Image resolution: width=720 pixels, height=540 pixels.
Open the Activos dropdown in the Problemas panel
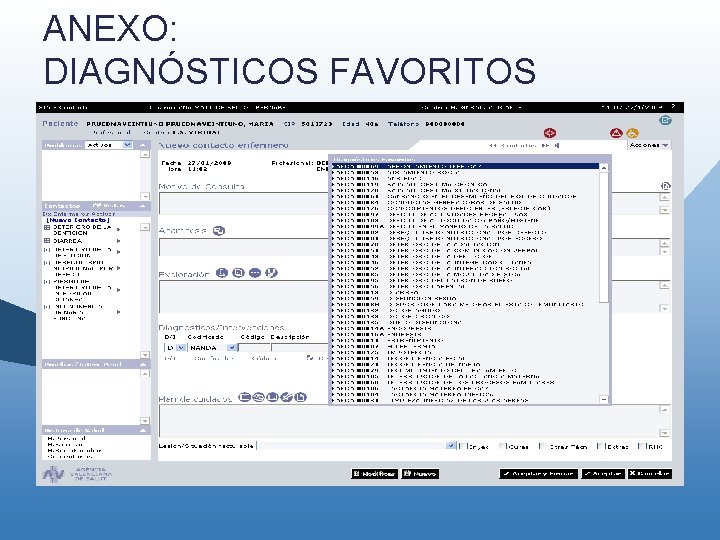128,145
